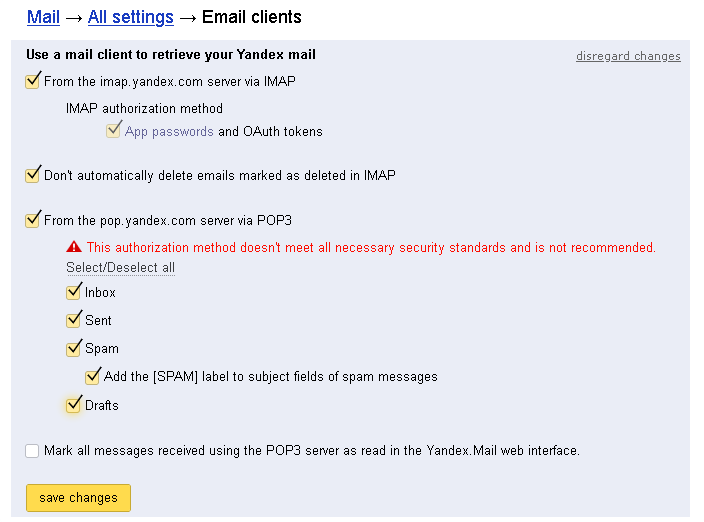Screen dimensions: 704x522
Task: Uncheck the Inbox folder checkbox
Action: (x=73, y=292)
